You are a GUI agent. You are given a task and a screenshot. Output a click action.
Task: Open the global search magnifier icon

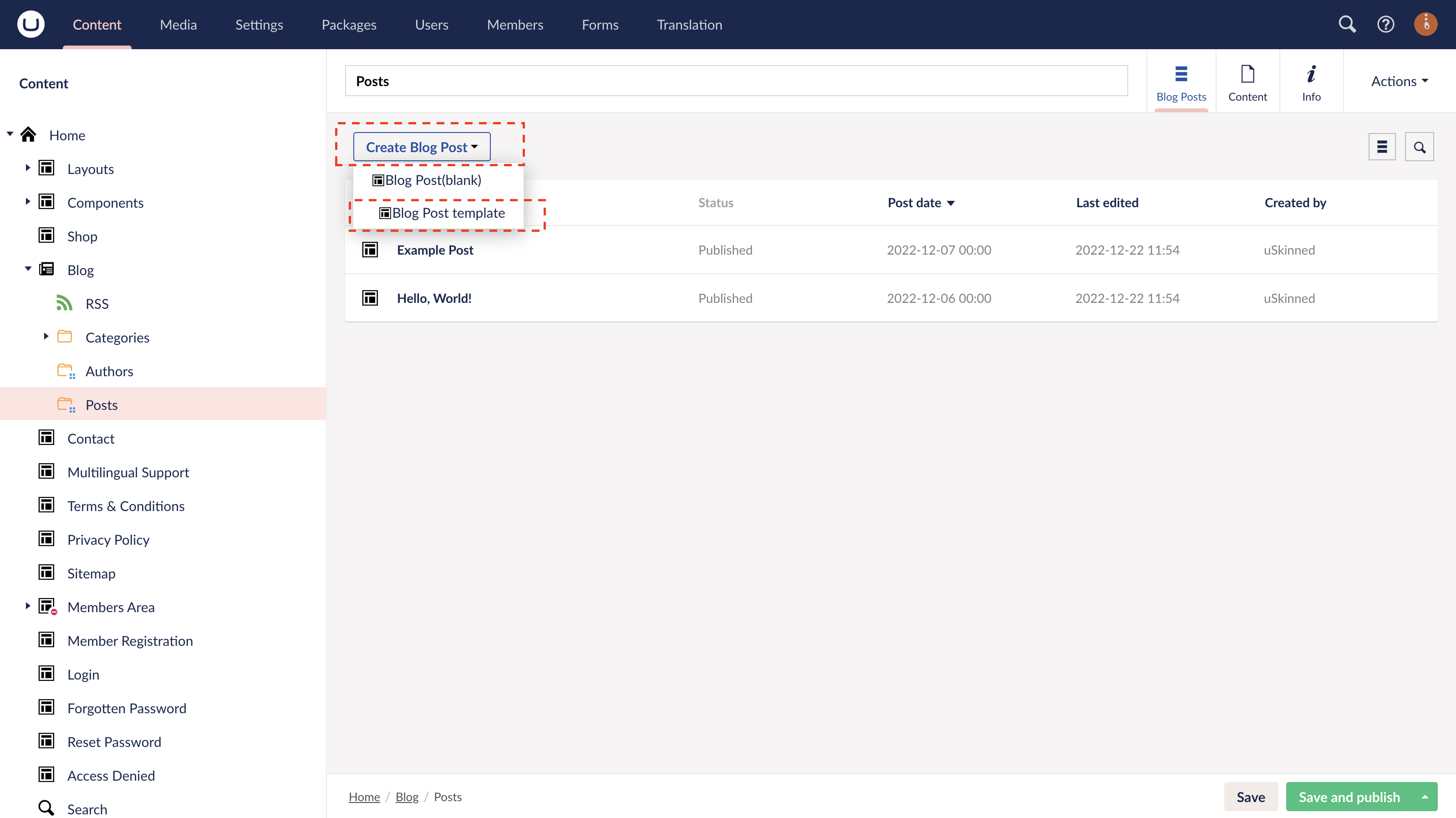pos(1347,24)
